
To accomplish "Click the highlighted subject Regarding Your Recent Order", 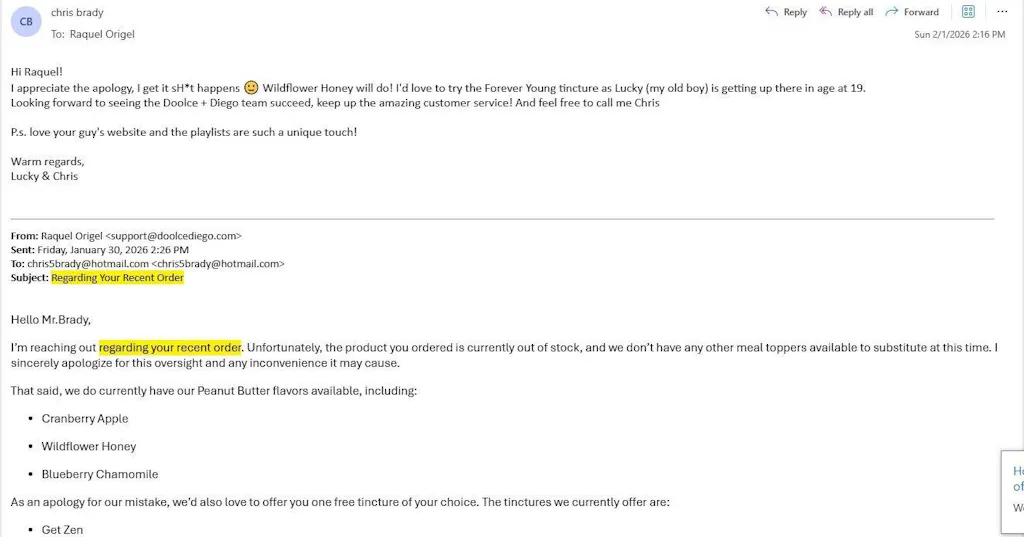I will tap(118, 278).
